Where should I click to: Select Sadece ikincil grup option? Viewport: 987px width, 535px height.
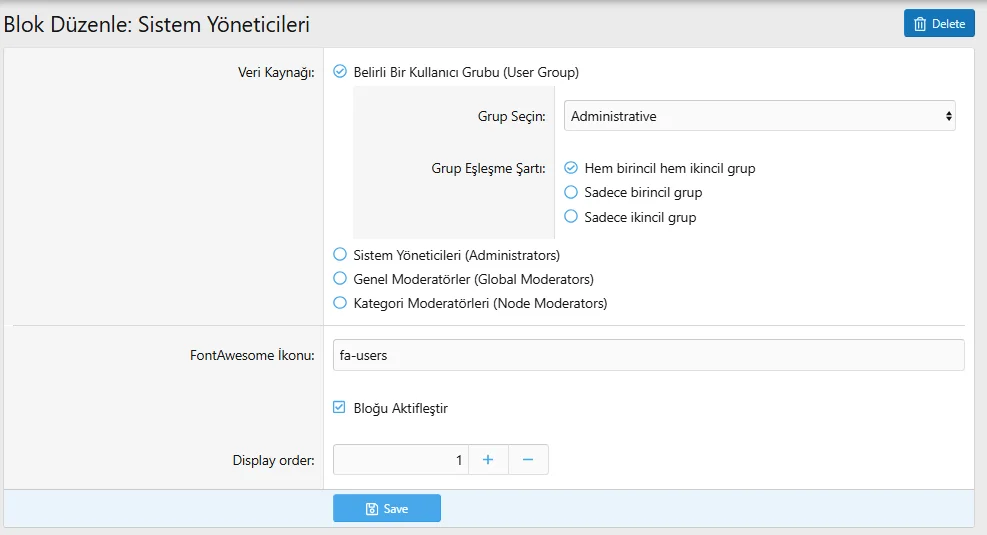[571, 217]
